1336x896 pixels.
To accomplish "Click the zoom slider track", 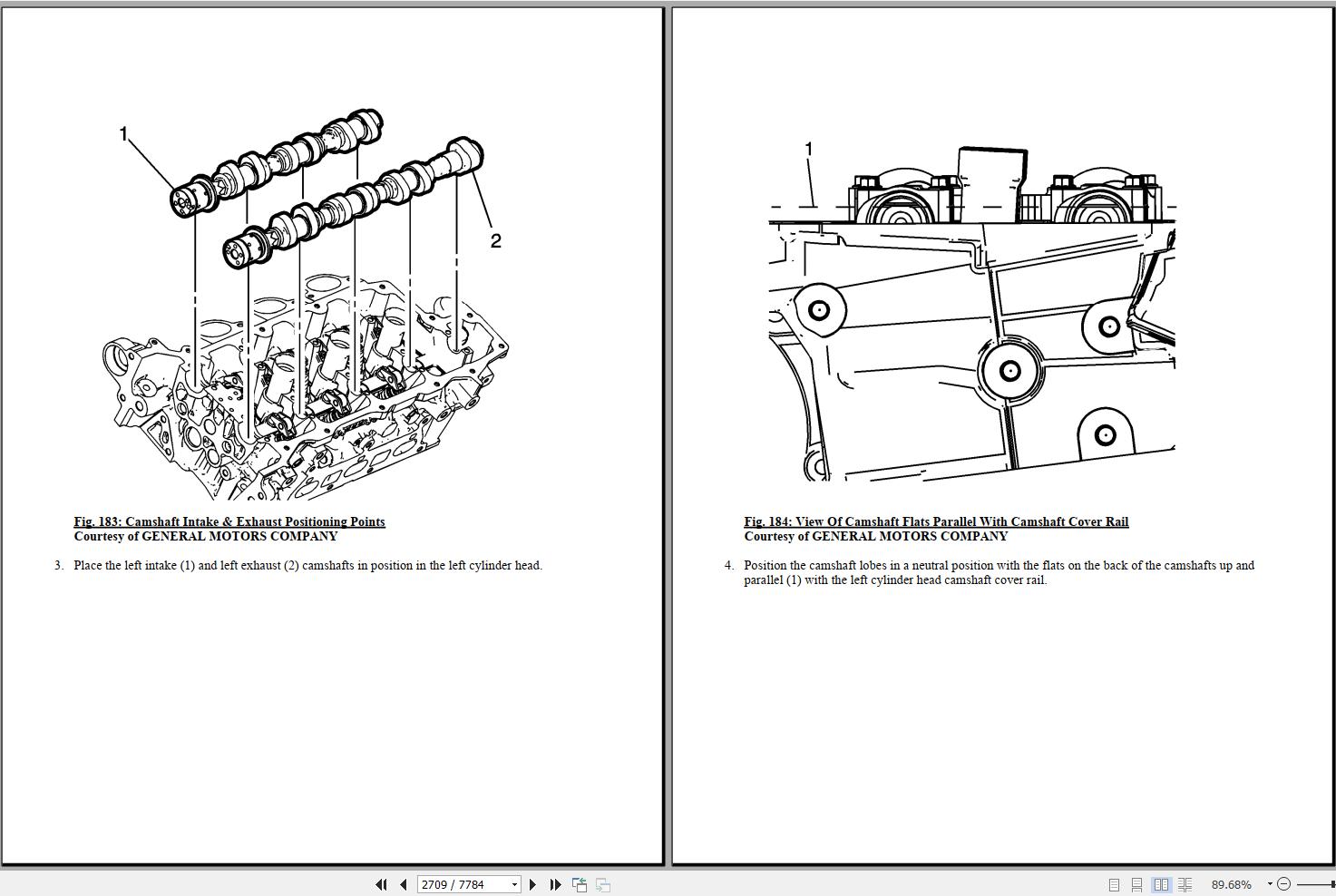I will pos(1315,884).
